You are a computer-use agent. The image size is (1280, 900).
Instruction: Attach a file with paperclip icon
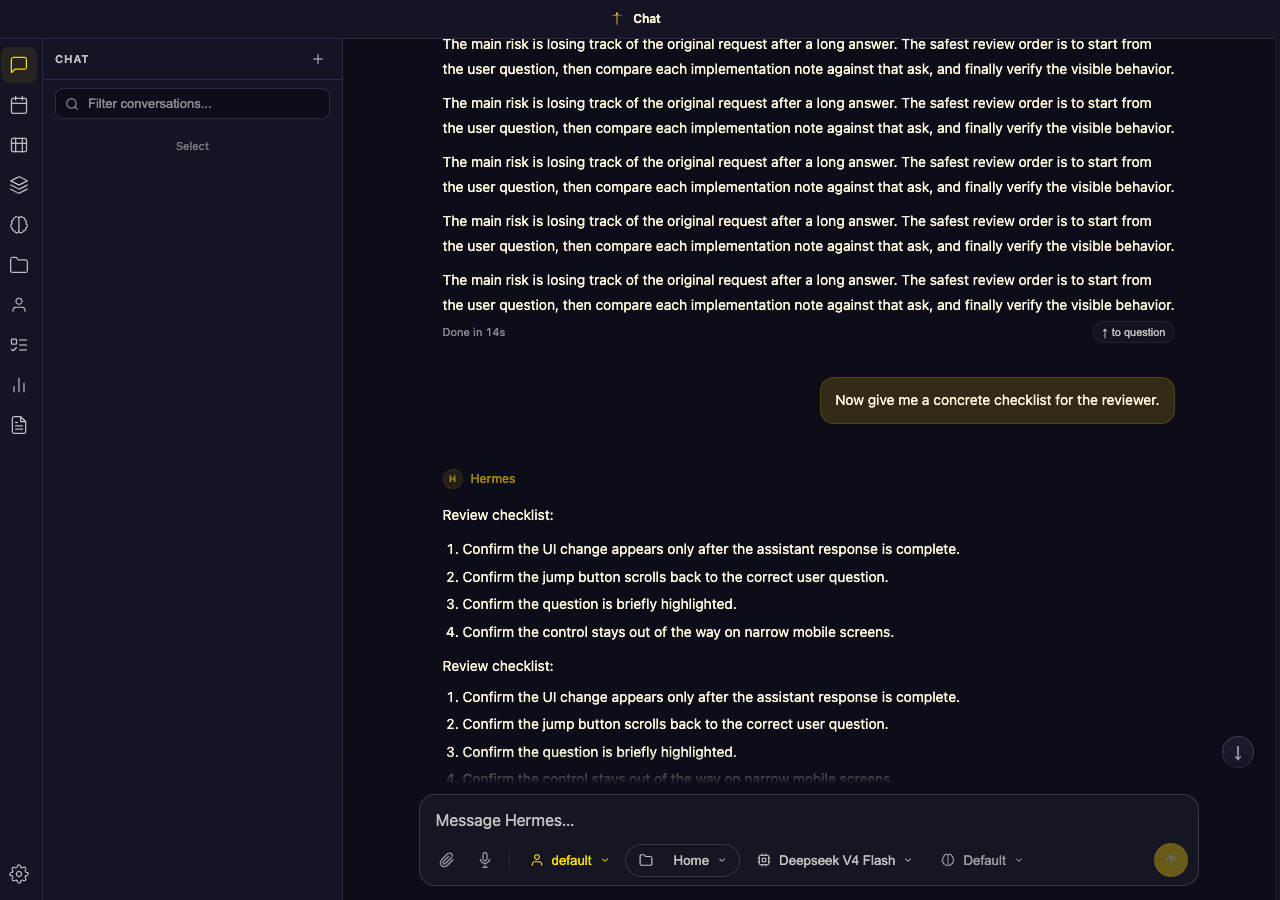pyautogui.click(x=447, y=860)
